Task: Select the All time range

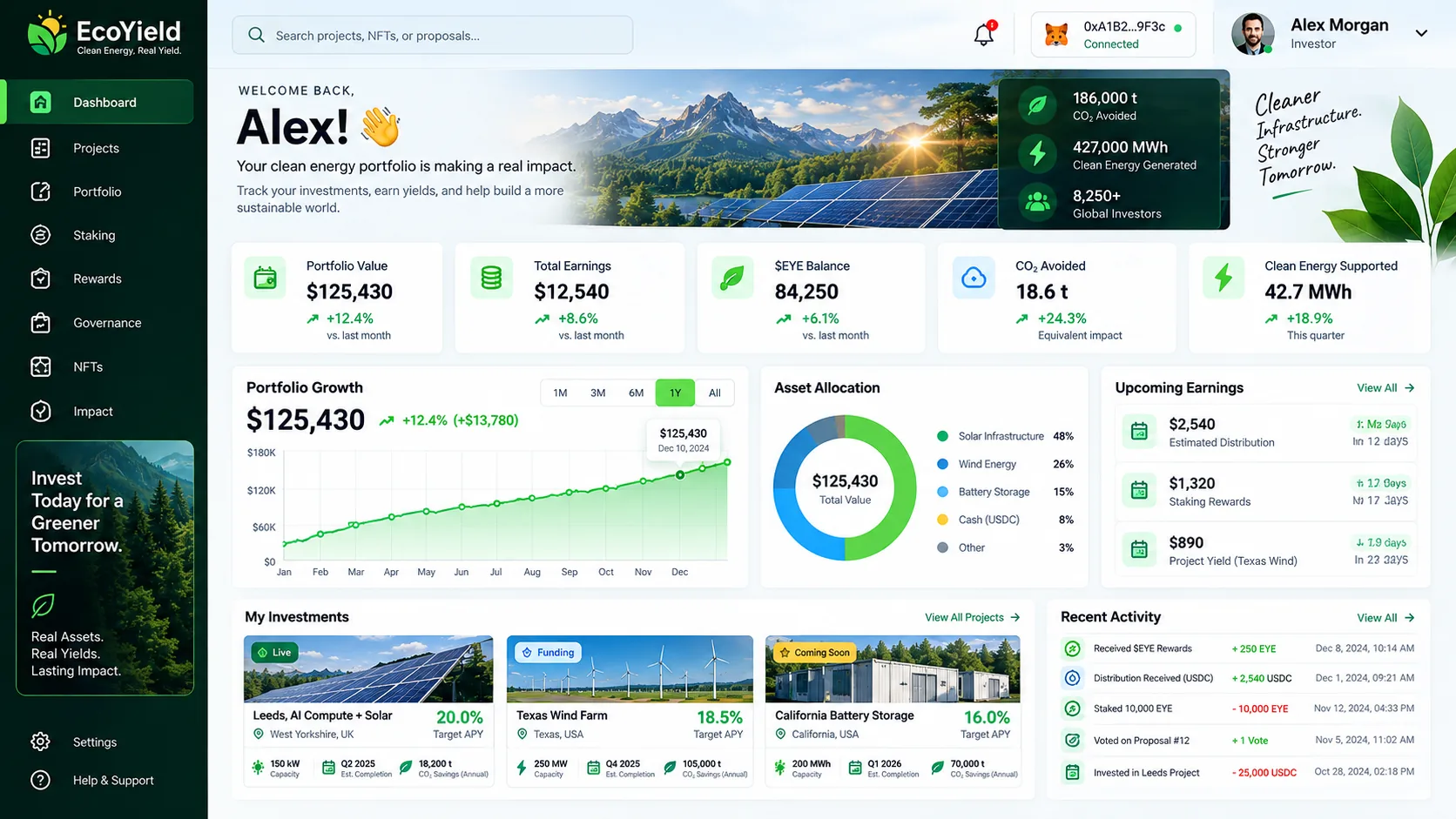Action: [715, 393]
